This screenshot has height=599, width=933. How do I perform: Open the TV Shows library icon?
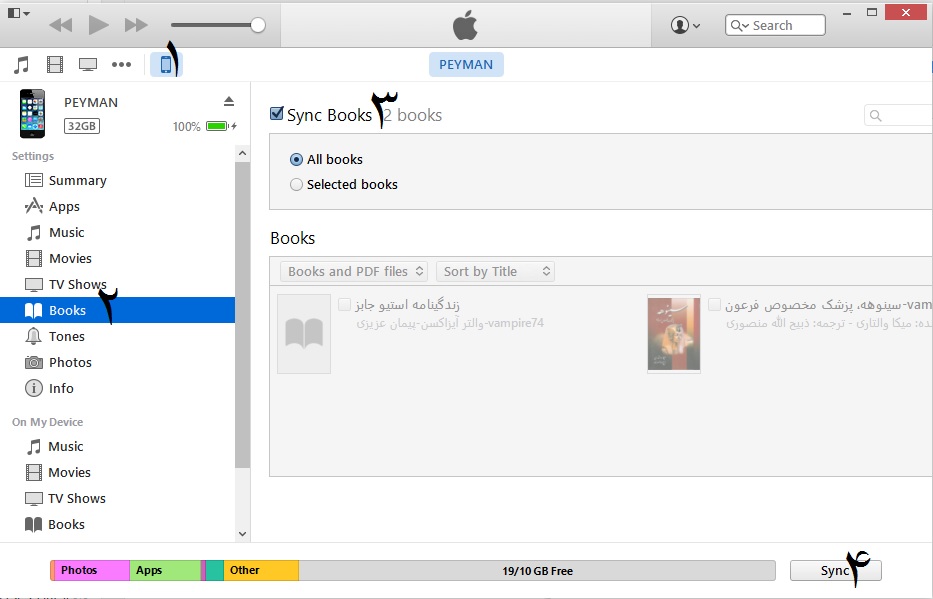click(88, 64)
